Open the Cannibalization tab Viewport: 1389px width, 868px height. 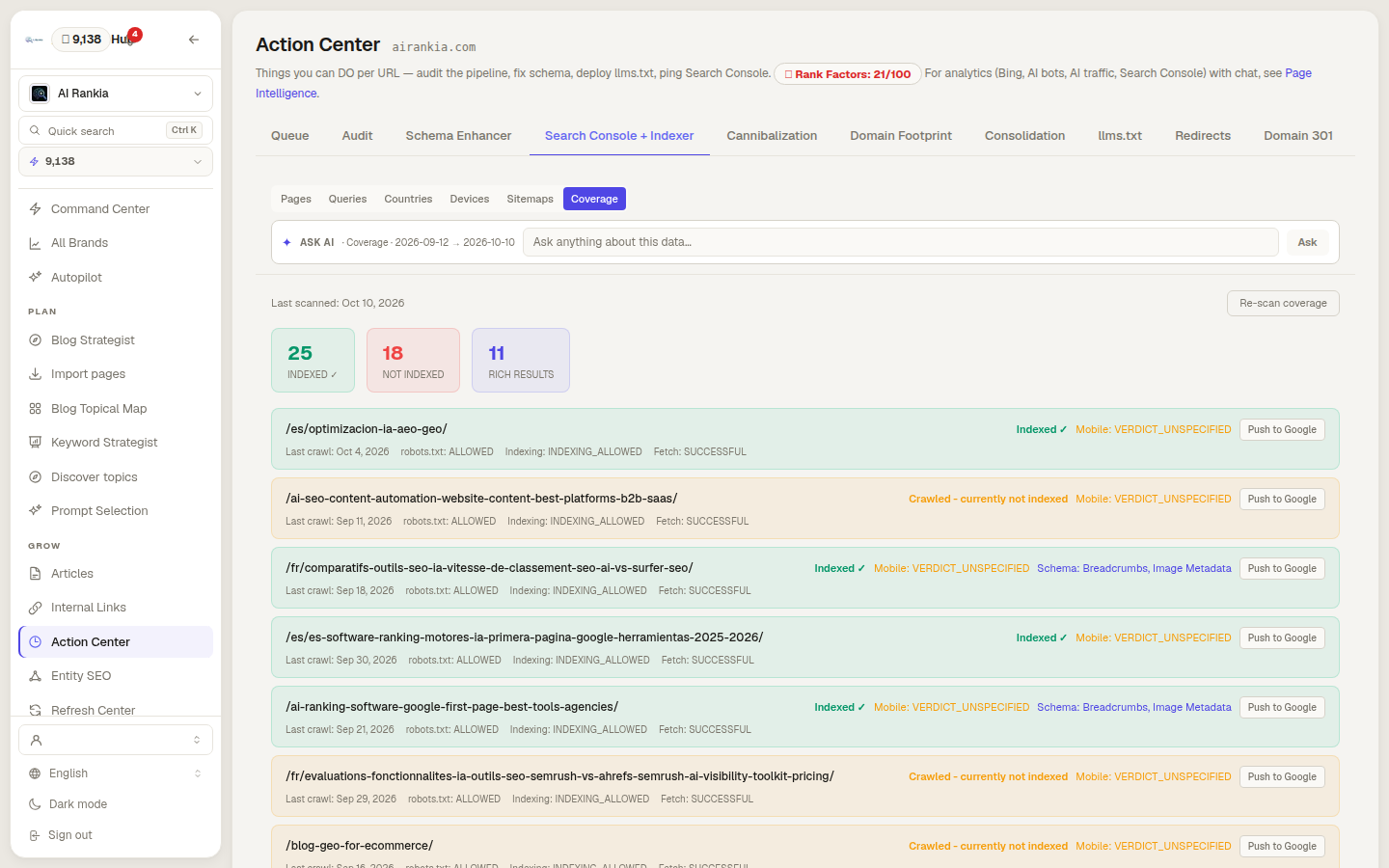pos(772,136)
